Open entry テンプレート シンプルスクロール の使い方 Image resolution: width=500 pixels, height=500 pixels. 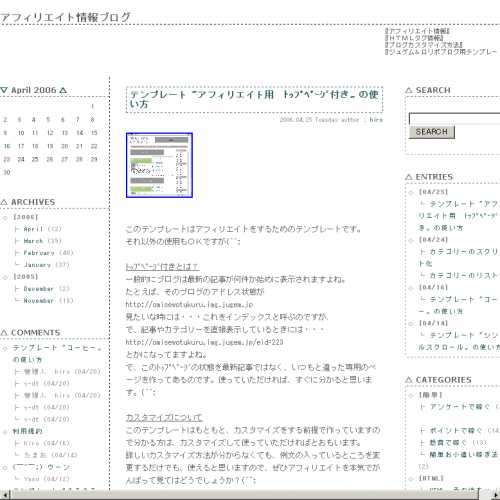(459, 341)
